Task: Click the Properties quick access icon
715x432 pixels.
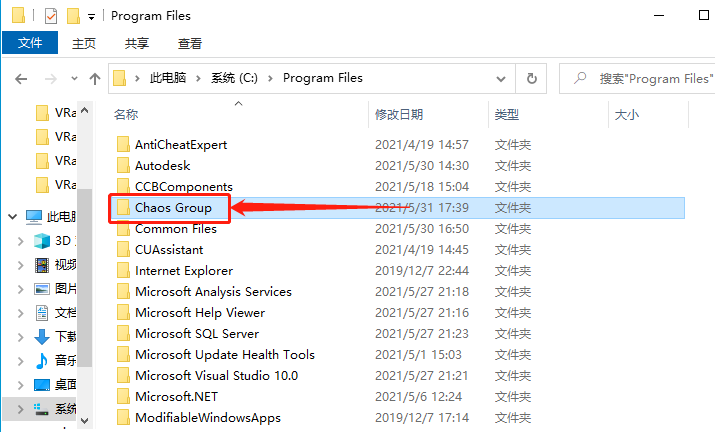Action: point(51,16)
